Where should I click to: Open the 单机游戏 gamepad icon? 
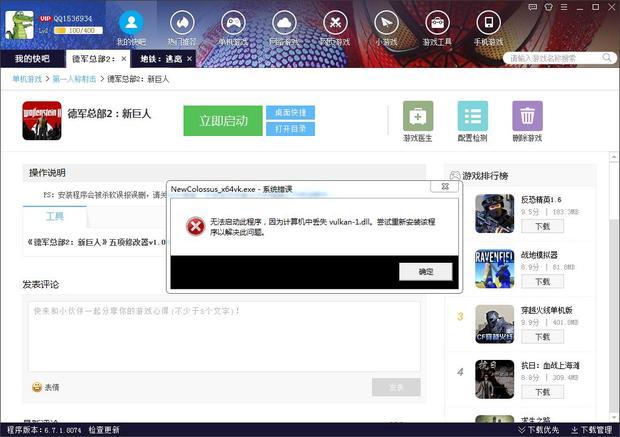pyautogui.click(x=233, y=23)
